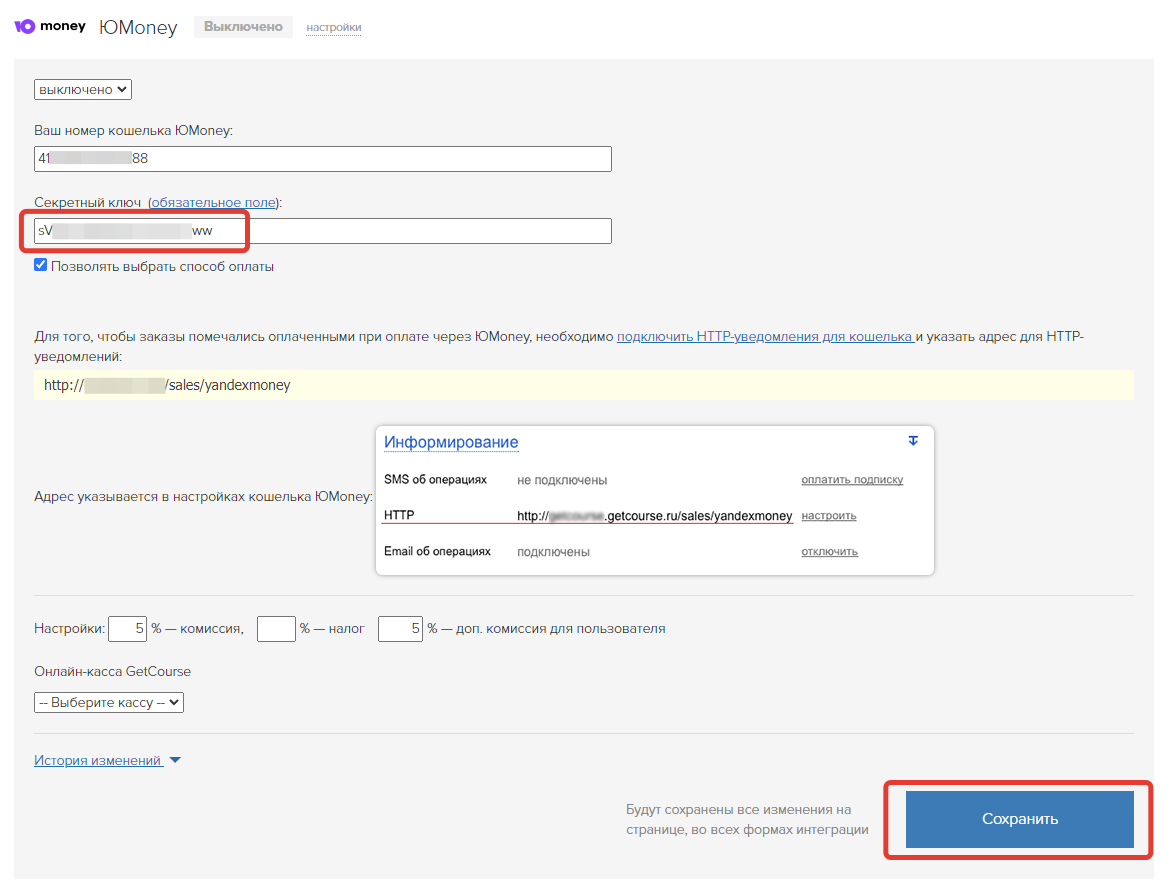Click 'Ваш номер кошелька ЮMoney:' label
The height and width of the screenshot is (891, 1169).
[133, 130]
